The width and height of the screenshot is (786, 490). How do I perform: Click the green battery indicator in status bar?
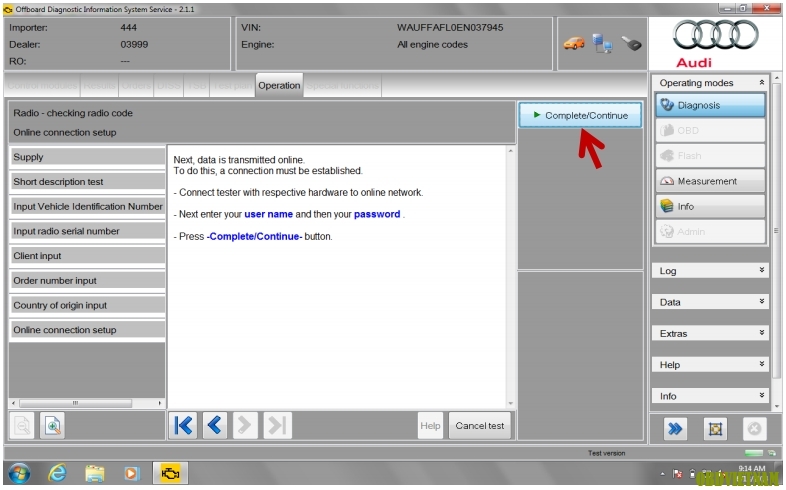click(753, 453)
